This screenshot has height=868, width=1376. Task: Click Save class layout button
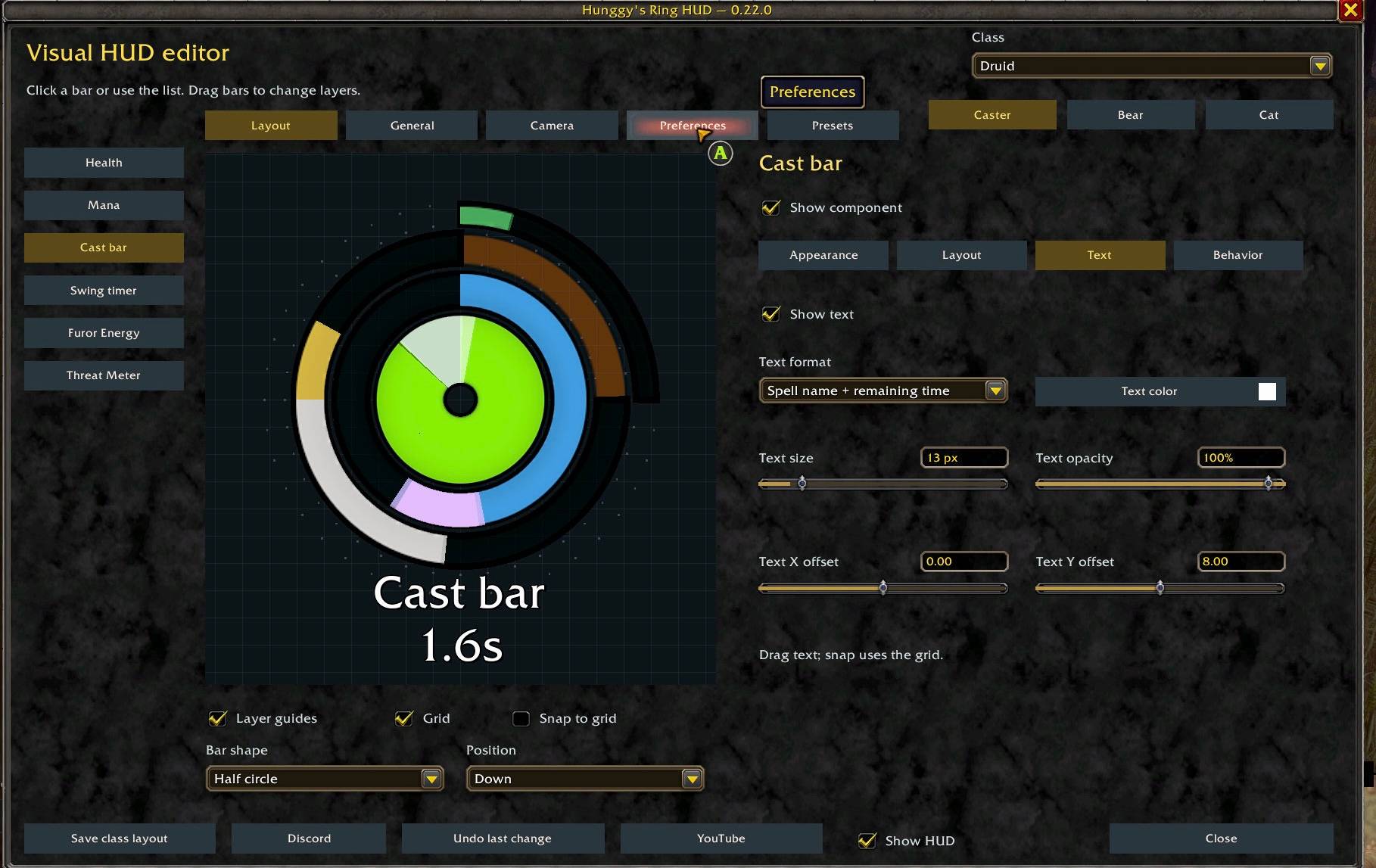point(120,838)
